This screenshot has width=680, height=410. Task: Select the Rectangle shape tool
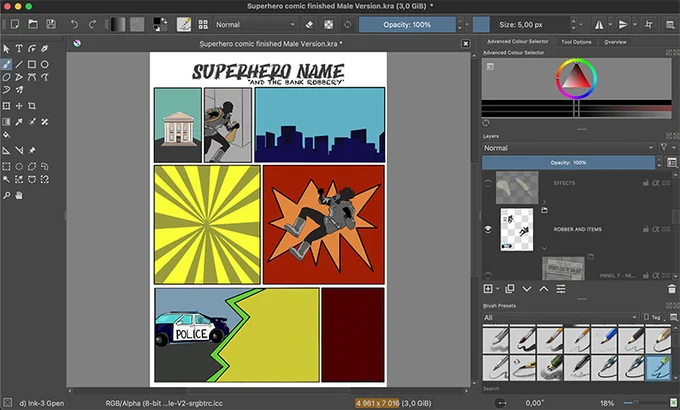(32, 64)
